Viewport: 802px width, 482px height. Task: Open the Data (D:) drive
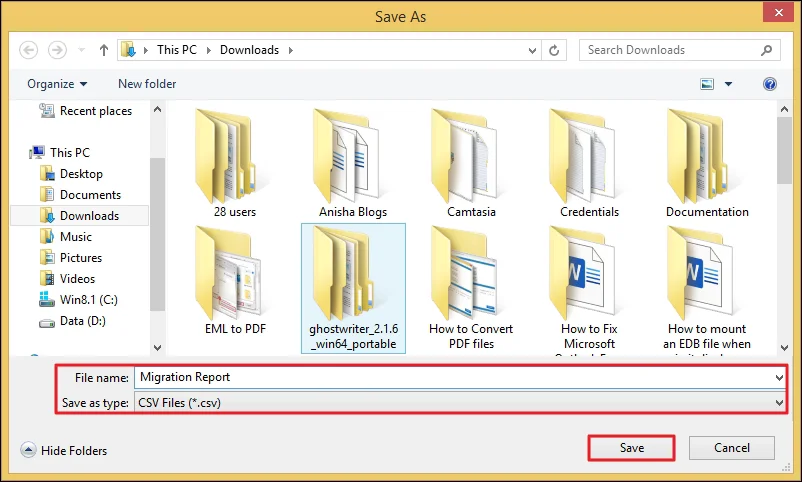click(73, 321)
